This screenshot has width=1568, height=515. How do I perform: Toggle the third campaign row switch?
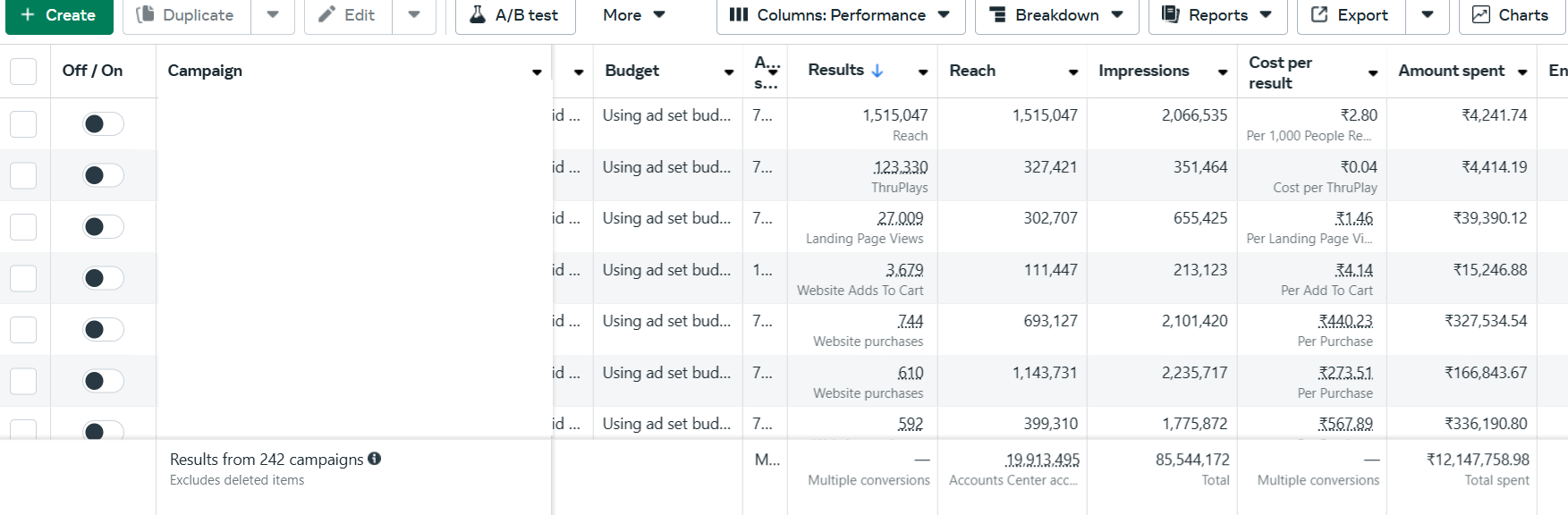tap(103, 227)
